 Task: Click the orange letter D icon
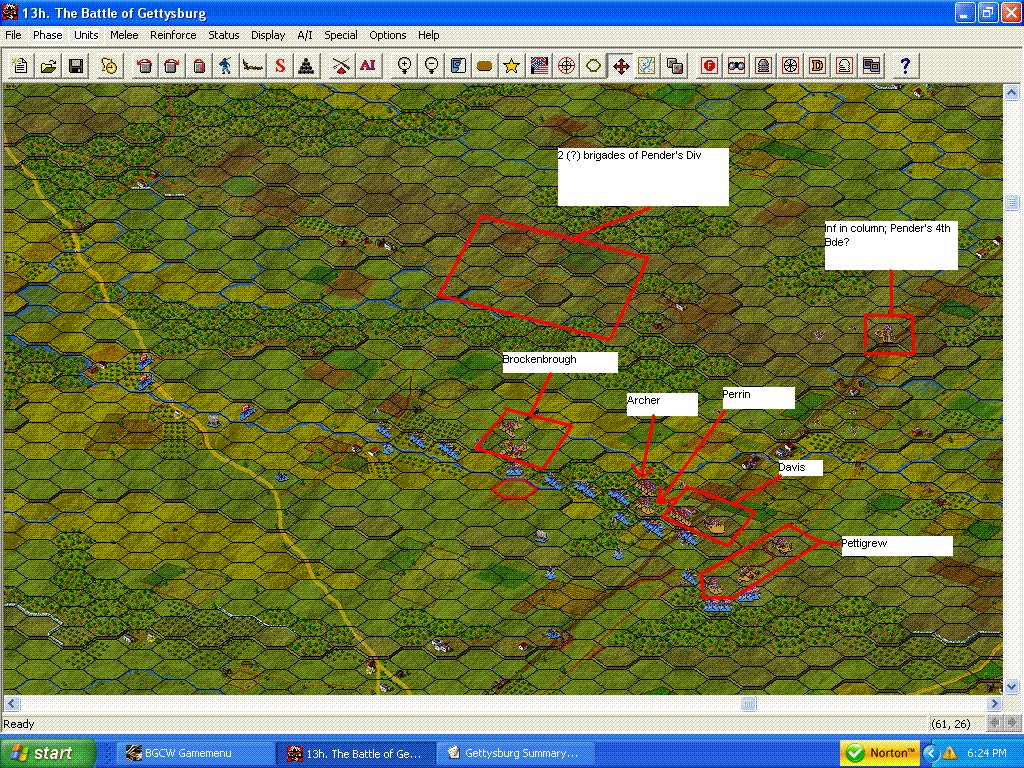[818, 65]
